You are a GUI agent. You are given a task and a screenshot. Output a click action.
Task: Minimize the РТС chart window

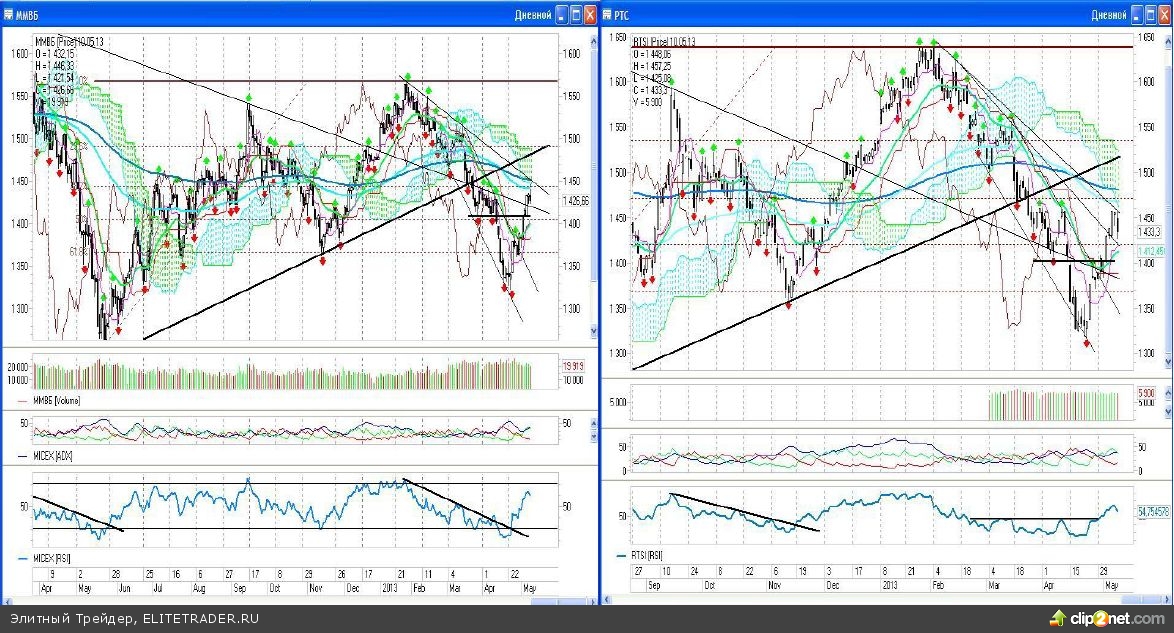pyautogui.click(x=1136, y=15)
